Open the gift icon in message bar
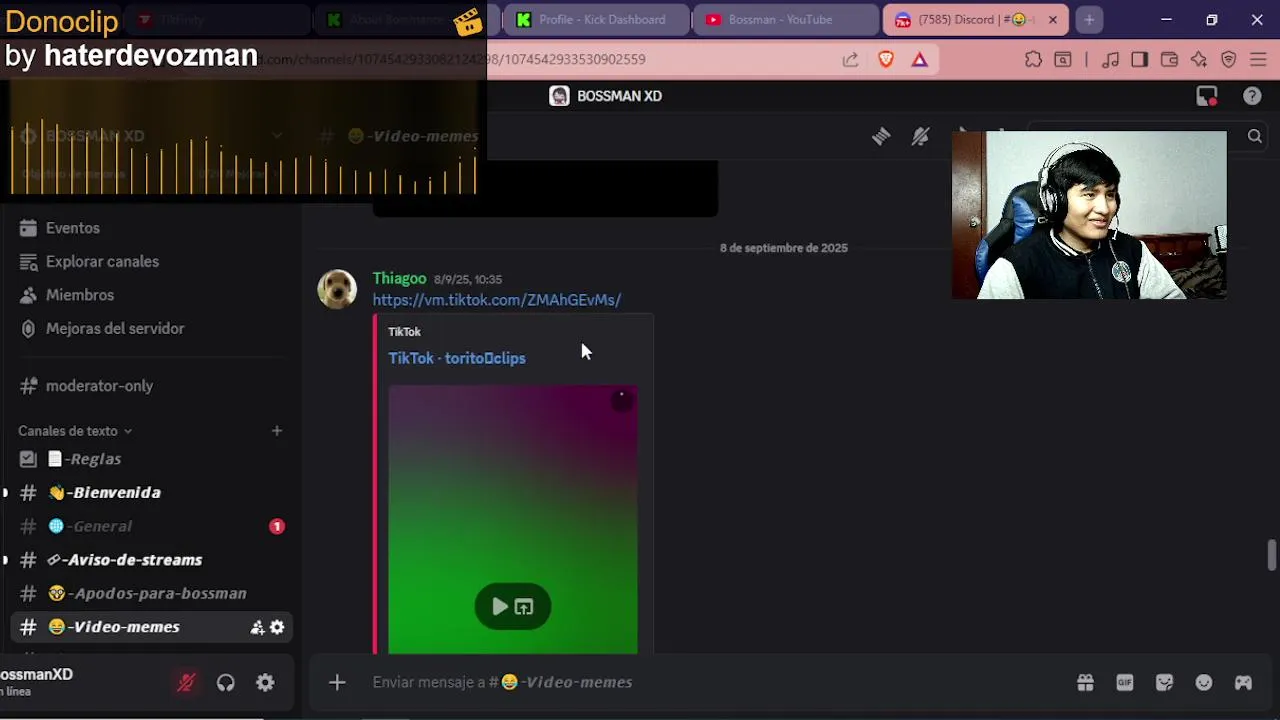 [1085, 682]
